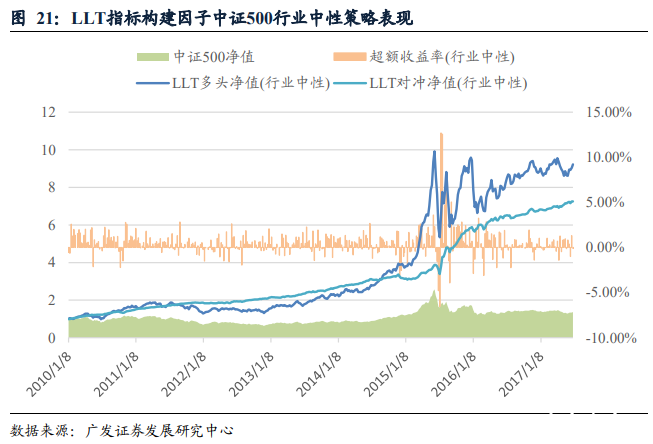653x444 pixels.
Task: Click legend label '中证500净值'
Action: click(x=214, y=57)
